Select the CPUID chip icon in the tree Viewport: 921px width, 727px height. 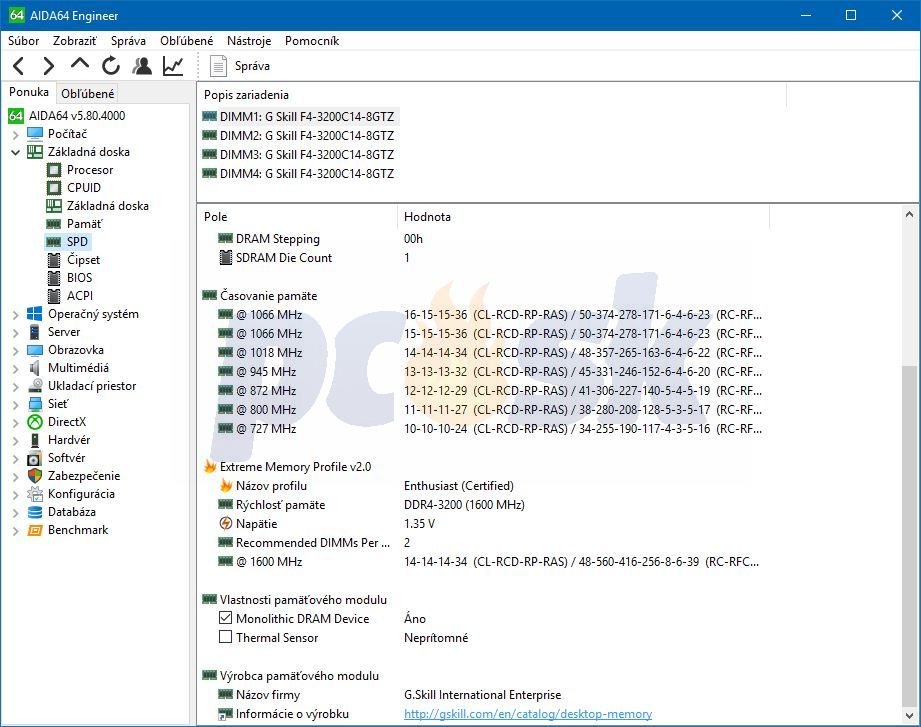tap(53, 188)
